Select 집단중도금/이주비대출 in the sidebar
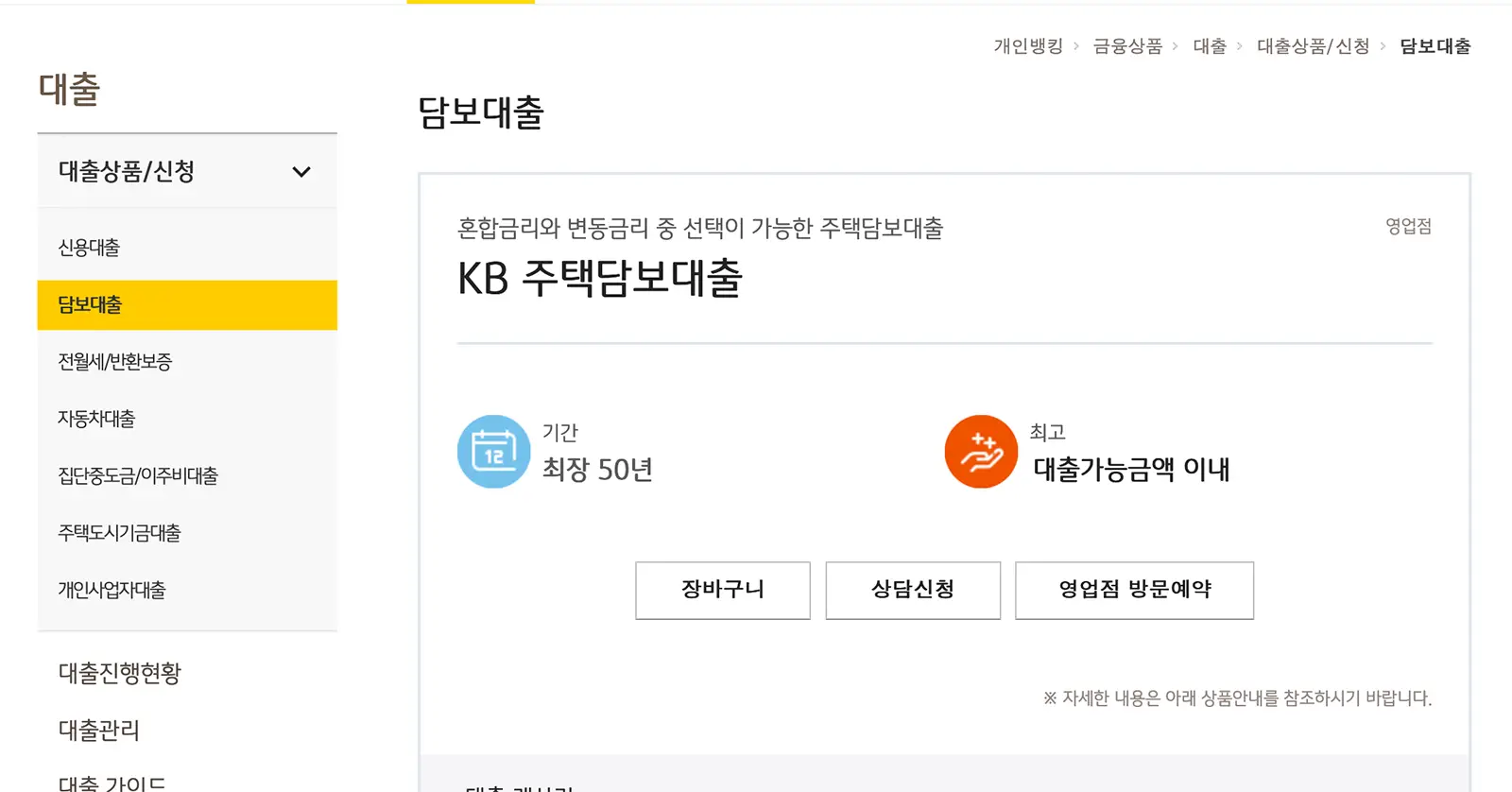This screenshot has width=1512, height=792. [136, 475]
